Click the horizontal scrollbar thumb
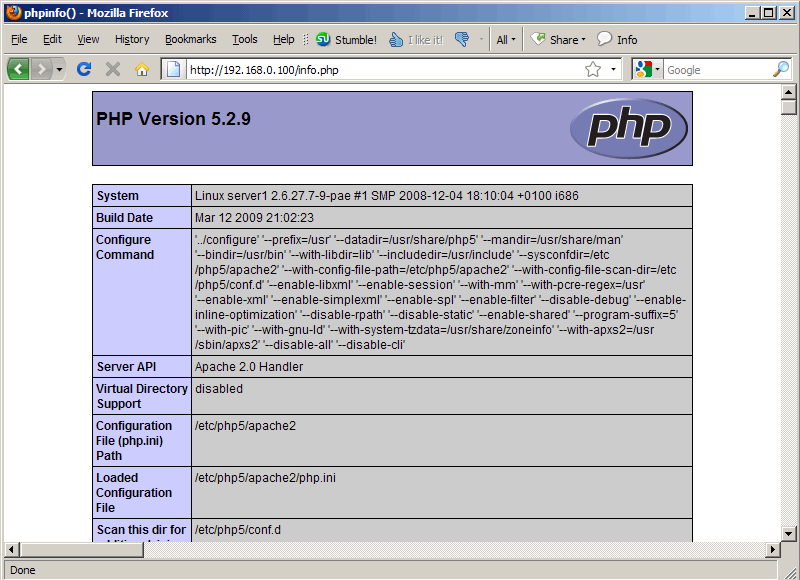This screenshot has height=580, width=800. tap(82, 550)
